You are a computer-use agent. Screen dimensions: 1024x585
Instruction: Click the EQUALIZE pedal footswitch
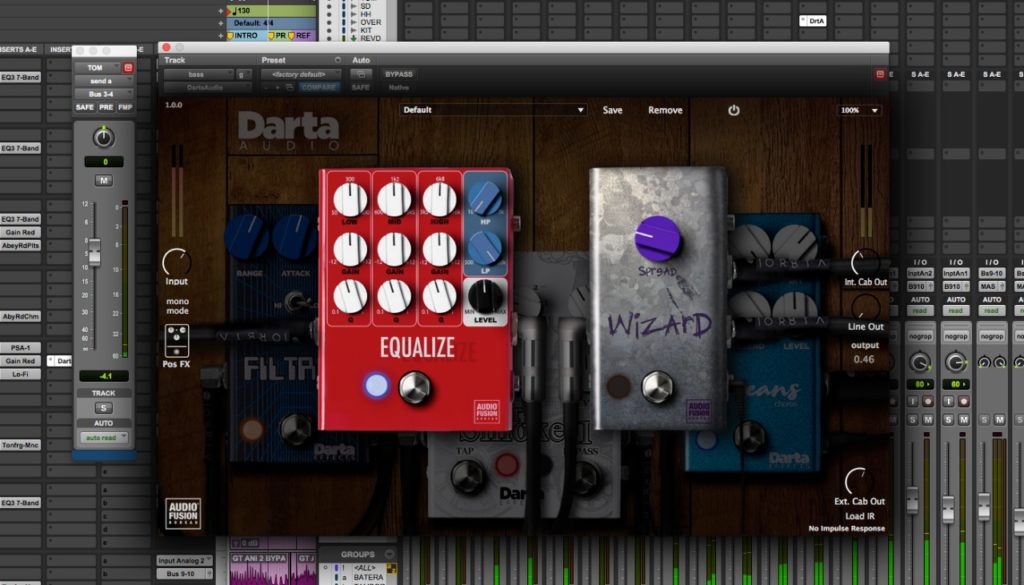[415, 387]
